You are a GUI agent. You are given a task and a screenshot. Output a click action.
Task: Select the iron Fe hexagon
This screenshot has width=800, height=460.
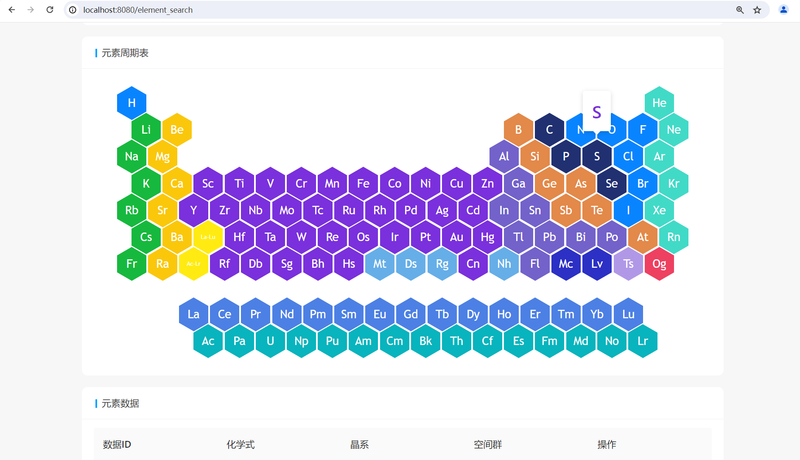click(363, 184)
